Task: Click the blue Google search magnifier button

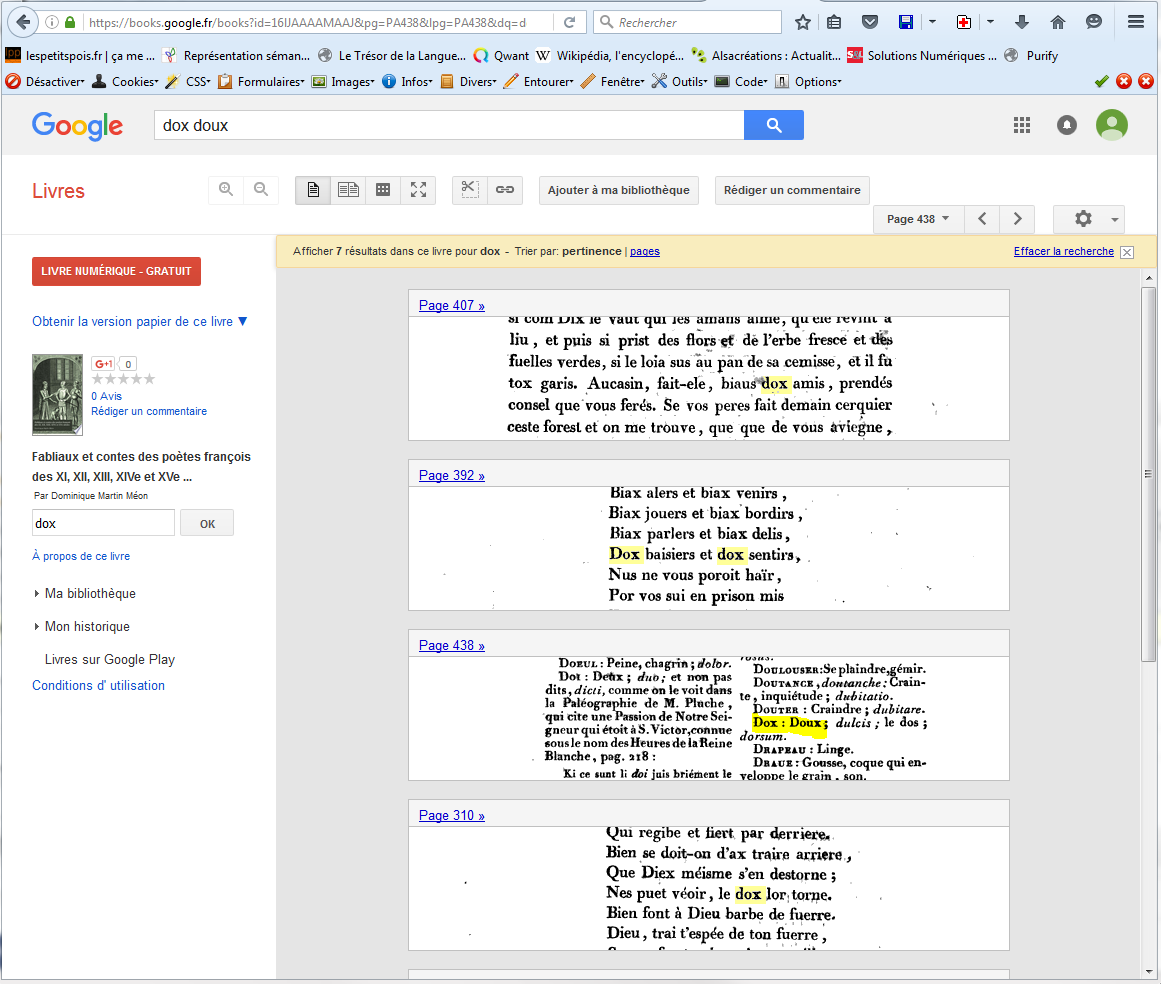Action: (773, 125)
